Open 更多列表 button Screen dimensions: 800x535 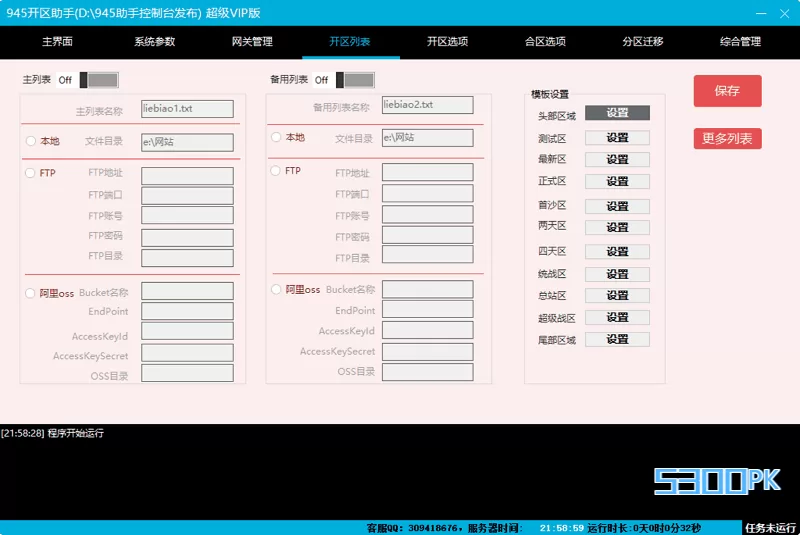[x=727, y=138]
